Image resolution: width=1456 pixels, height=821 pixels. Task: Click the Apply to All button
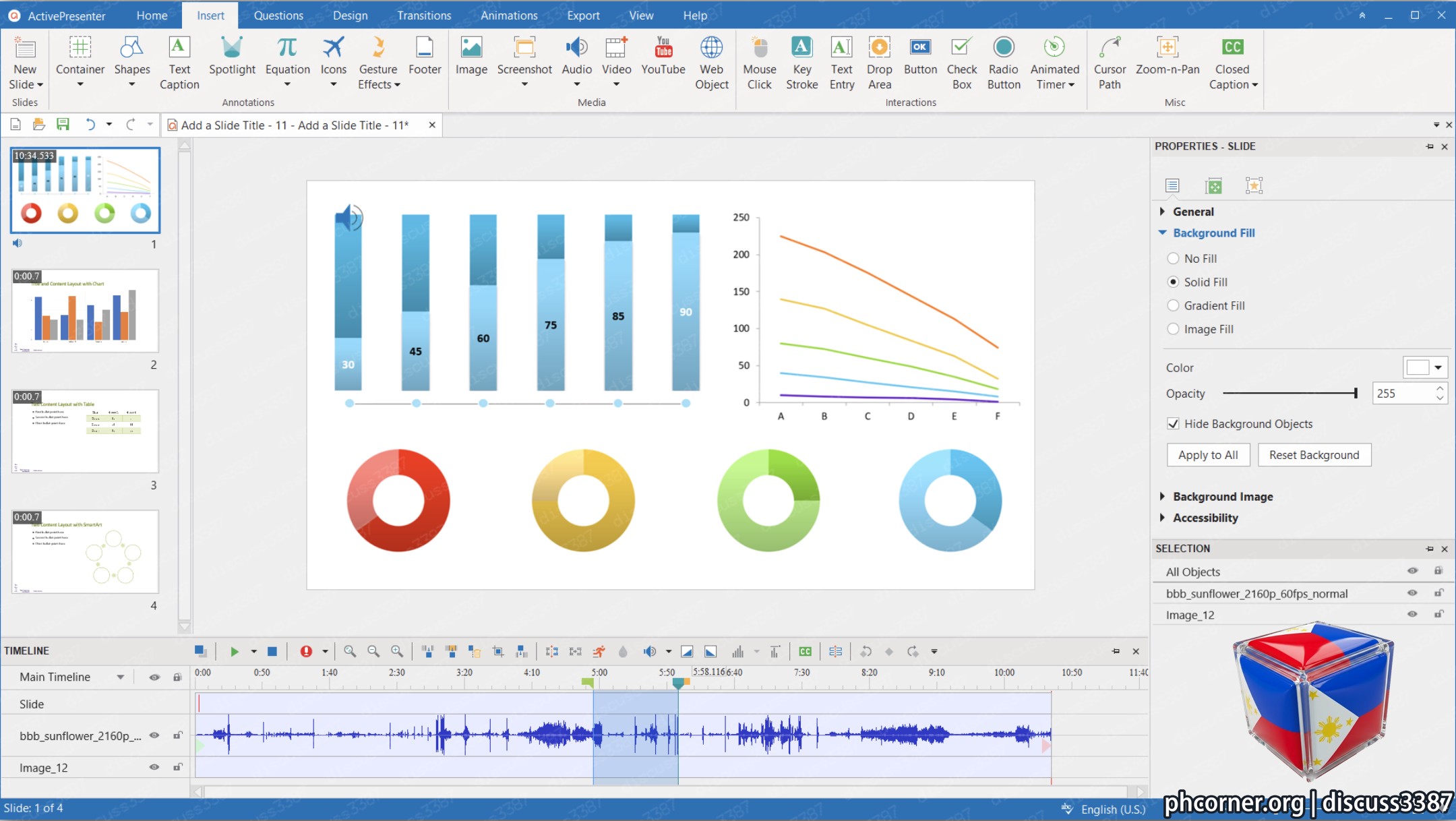click(1208, 455)
